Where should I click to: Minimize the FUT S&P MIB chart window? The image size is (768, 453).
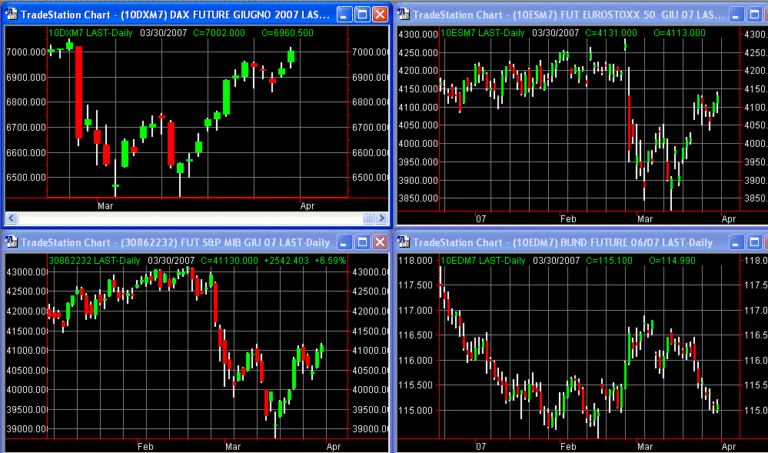tap(343, 242)
